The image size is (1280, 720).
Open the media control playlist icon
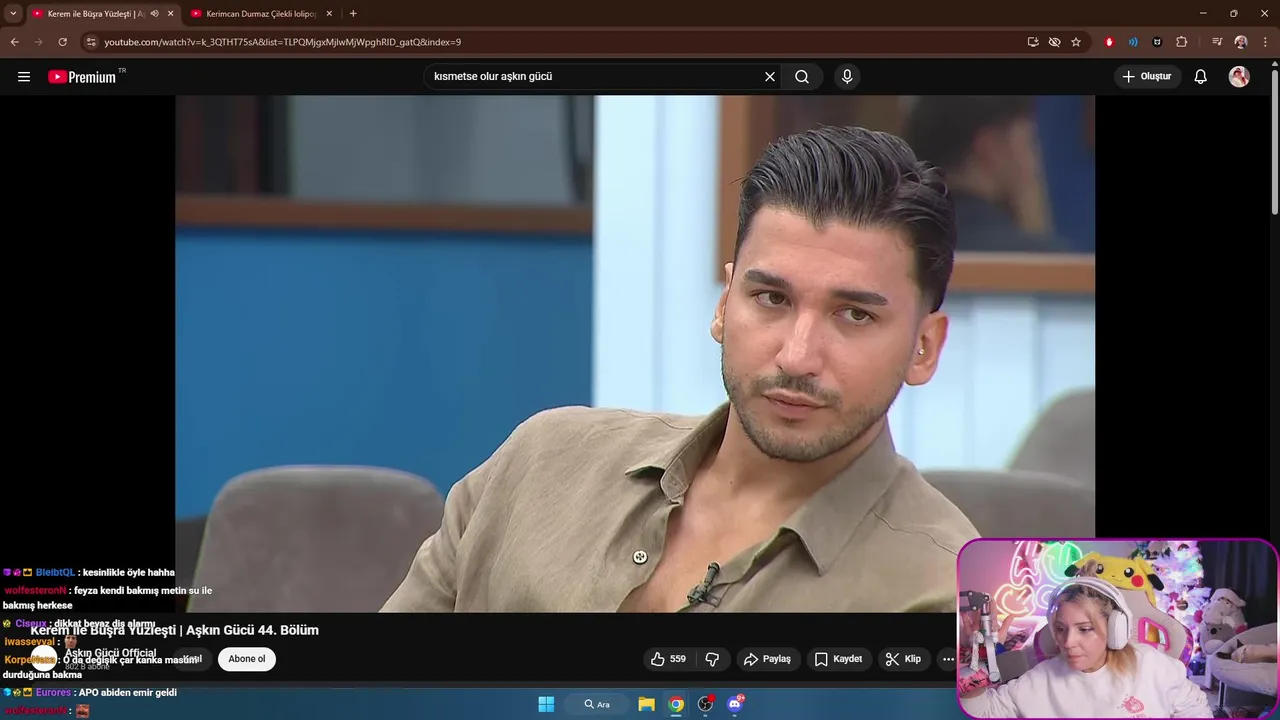pos(1217,42)
